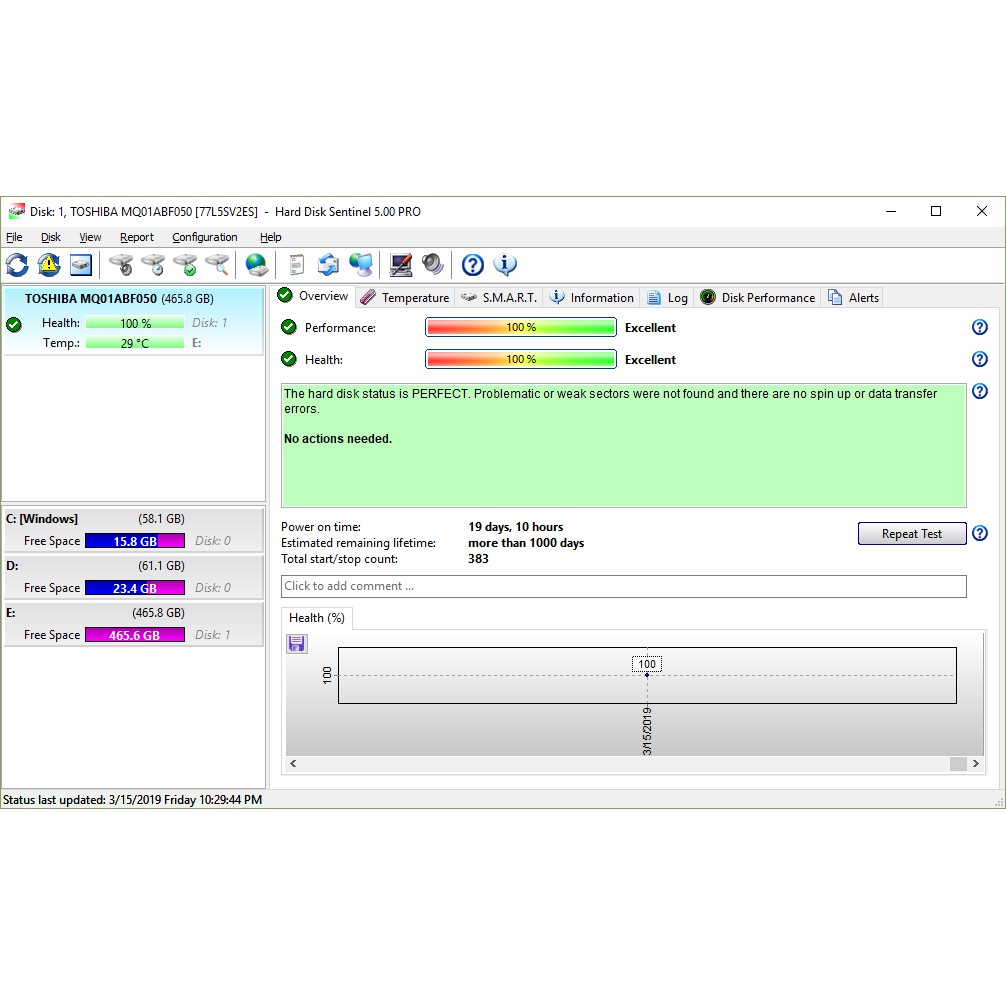Click the refresh icon with yellow warning
This screenshot has width=1006, height=1006.
pos(49,265)
